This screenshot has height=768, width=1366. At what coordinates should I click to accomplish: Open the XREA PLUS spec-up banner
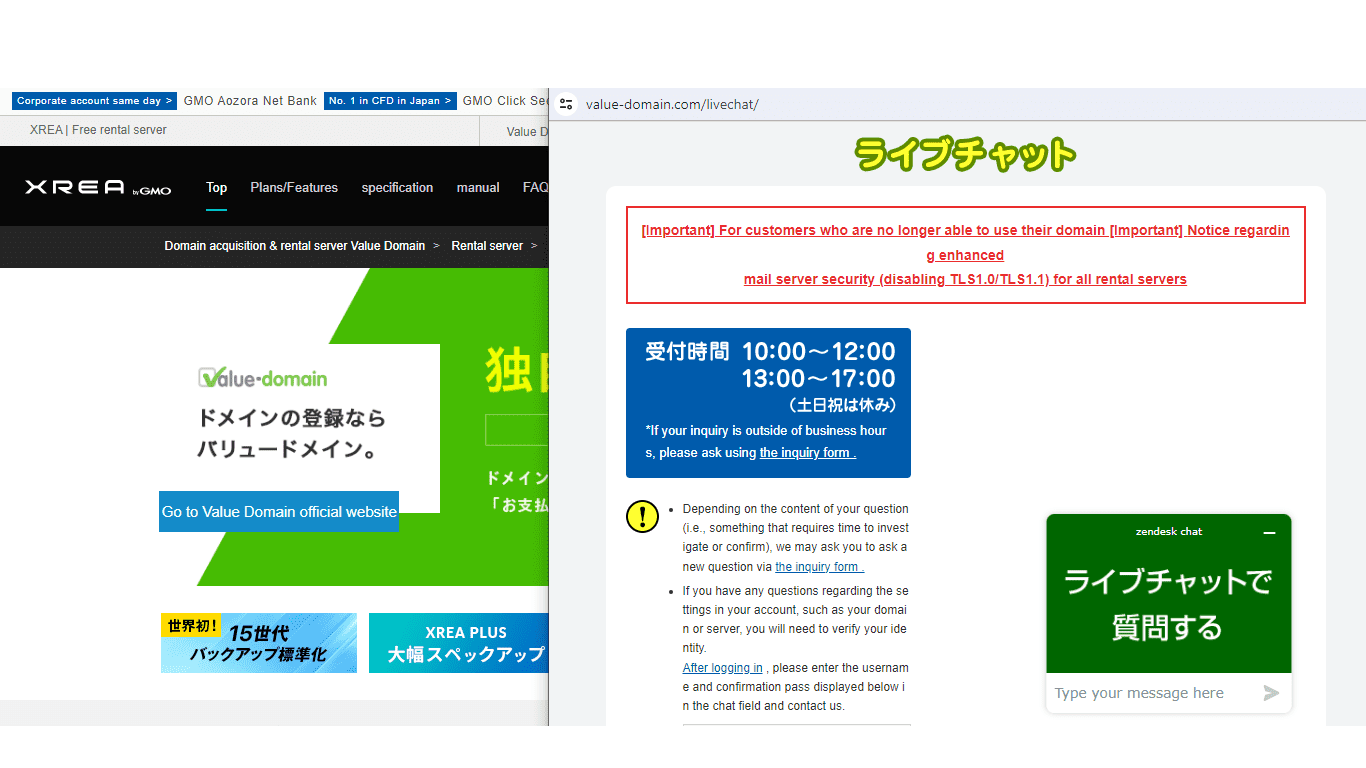[458, 643]
